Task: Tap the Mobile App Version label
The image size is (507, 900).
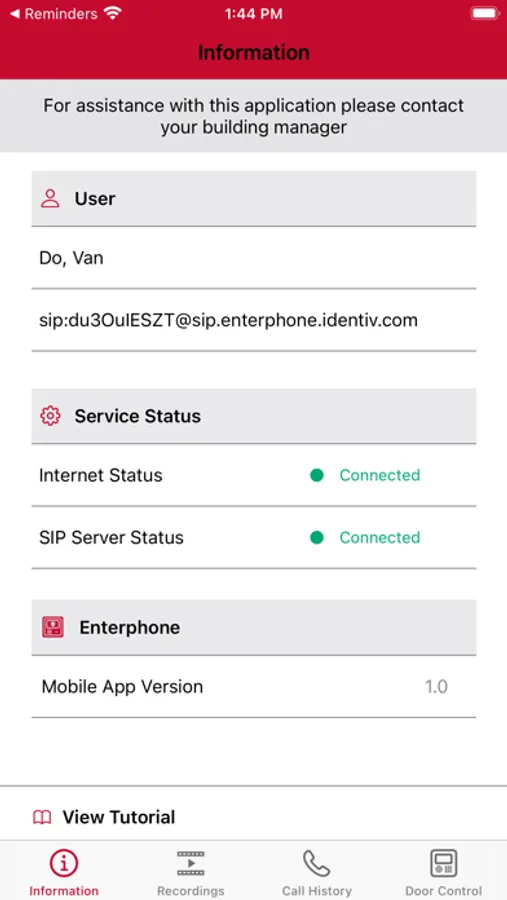Action: (122, 686)
